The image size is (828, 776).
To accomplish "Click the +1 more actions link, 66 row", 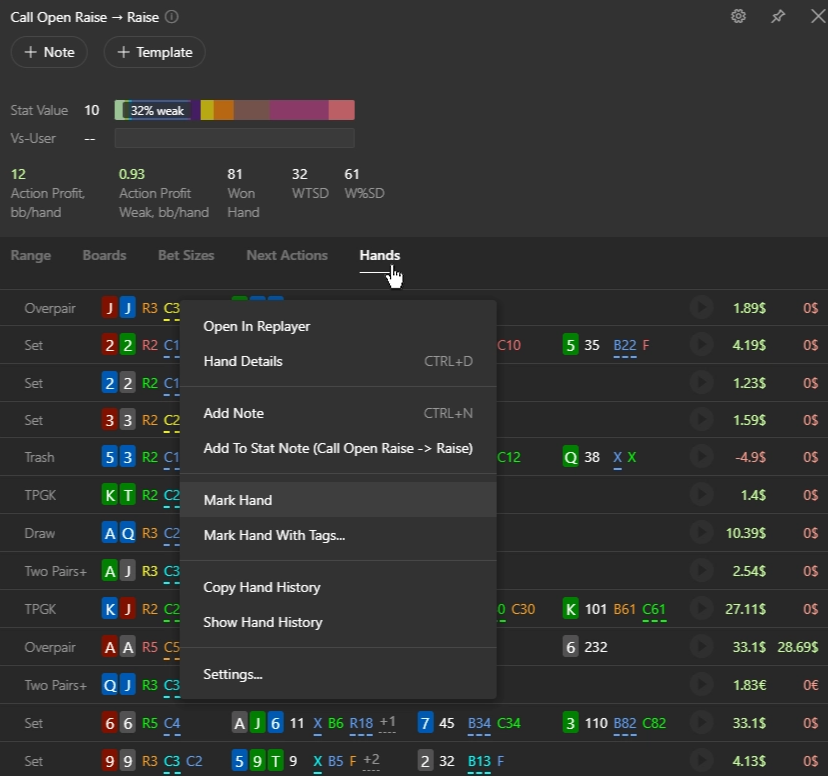I will [x=388, y=722].
